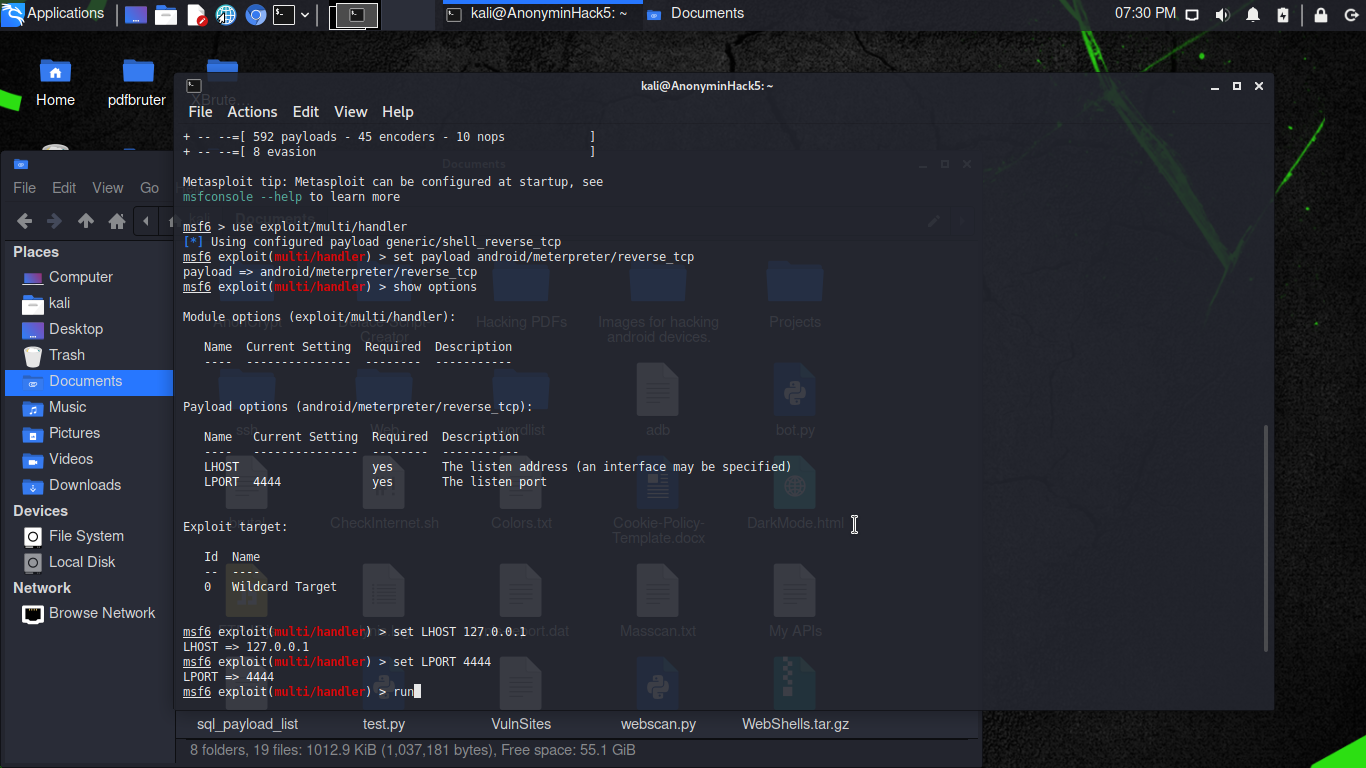Viewport: 1366px width, 768px height.
Task: Click the terminal run command prompt line
Action: click(302, 692)
